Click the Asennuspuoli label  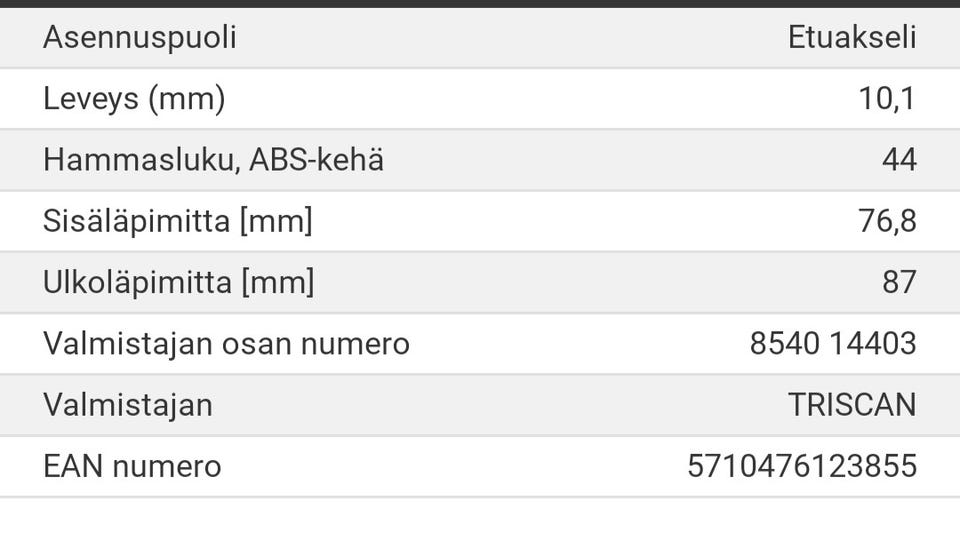coord(139,38)
